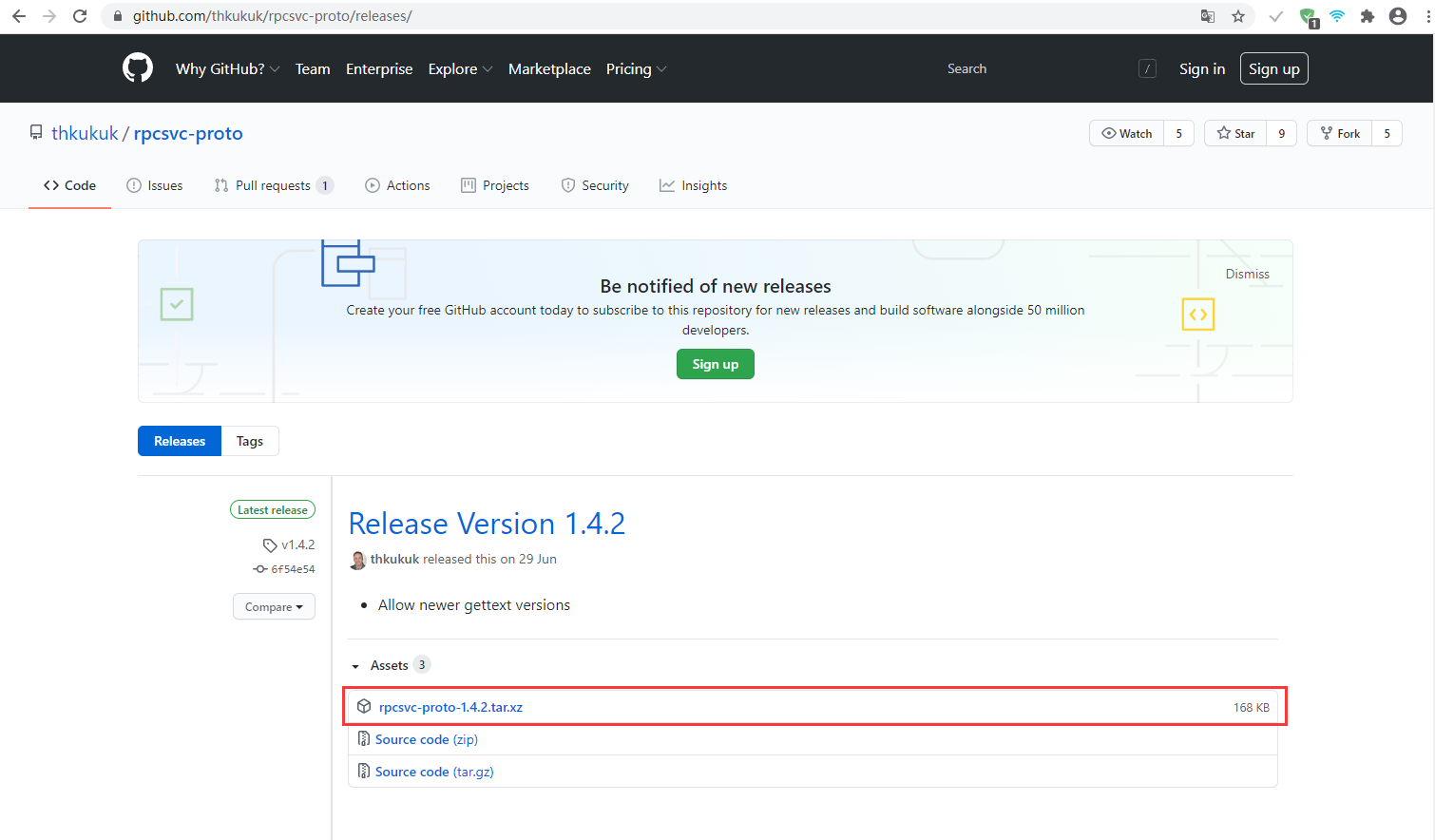Reload the page with browser refresh icon

pos(80,16)
